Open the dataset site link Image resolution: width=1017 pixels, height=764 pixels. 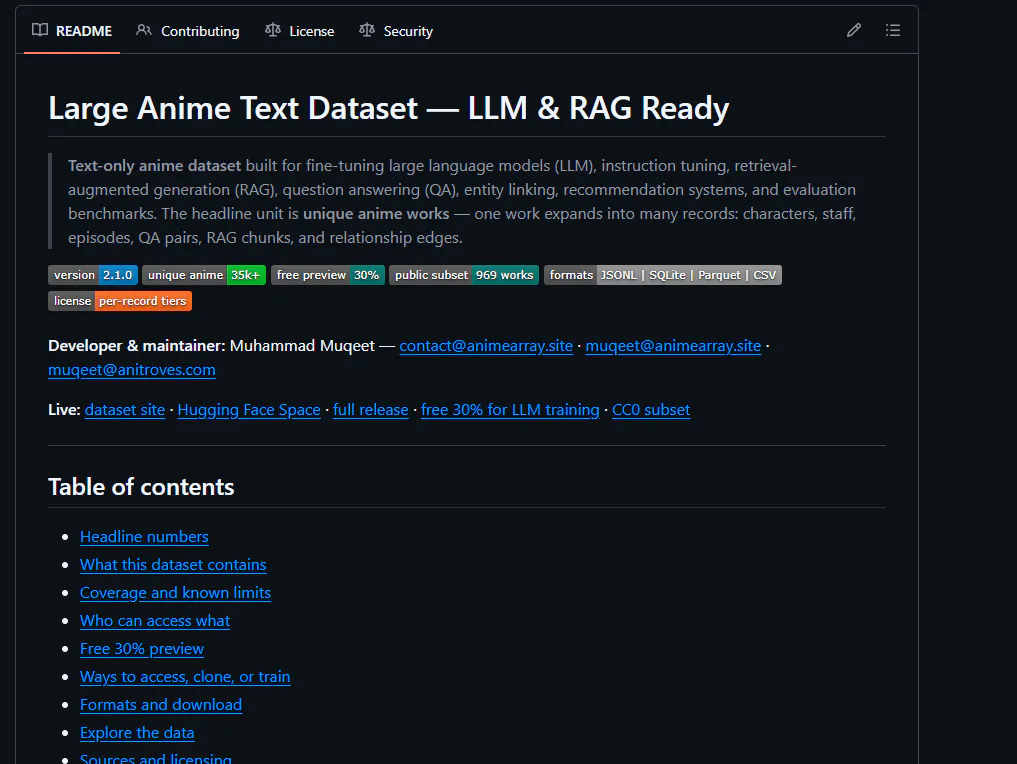tap(125, 410)
